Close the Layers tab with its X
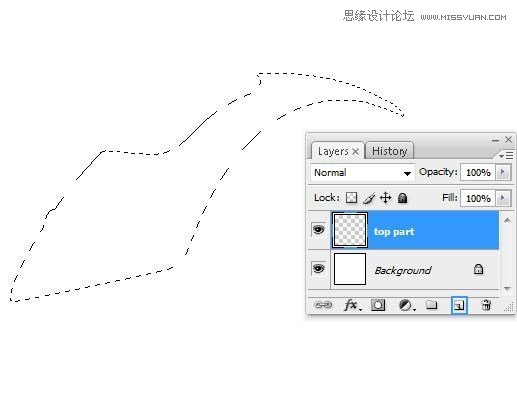This screenshot has width=517, height=396. [356, 152]
